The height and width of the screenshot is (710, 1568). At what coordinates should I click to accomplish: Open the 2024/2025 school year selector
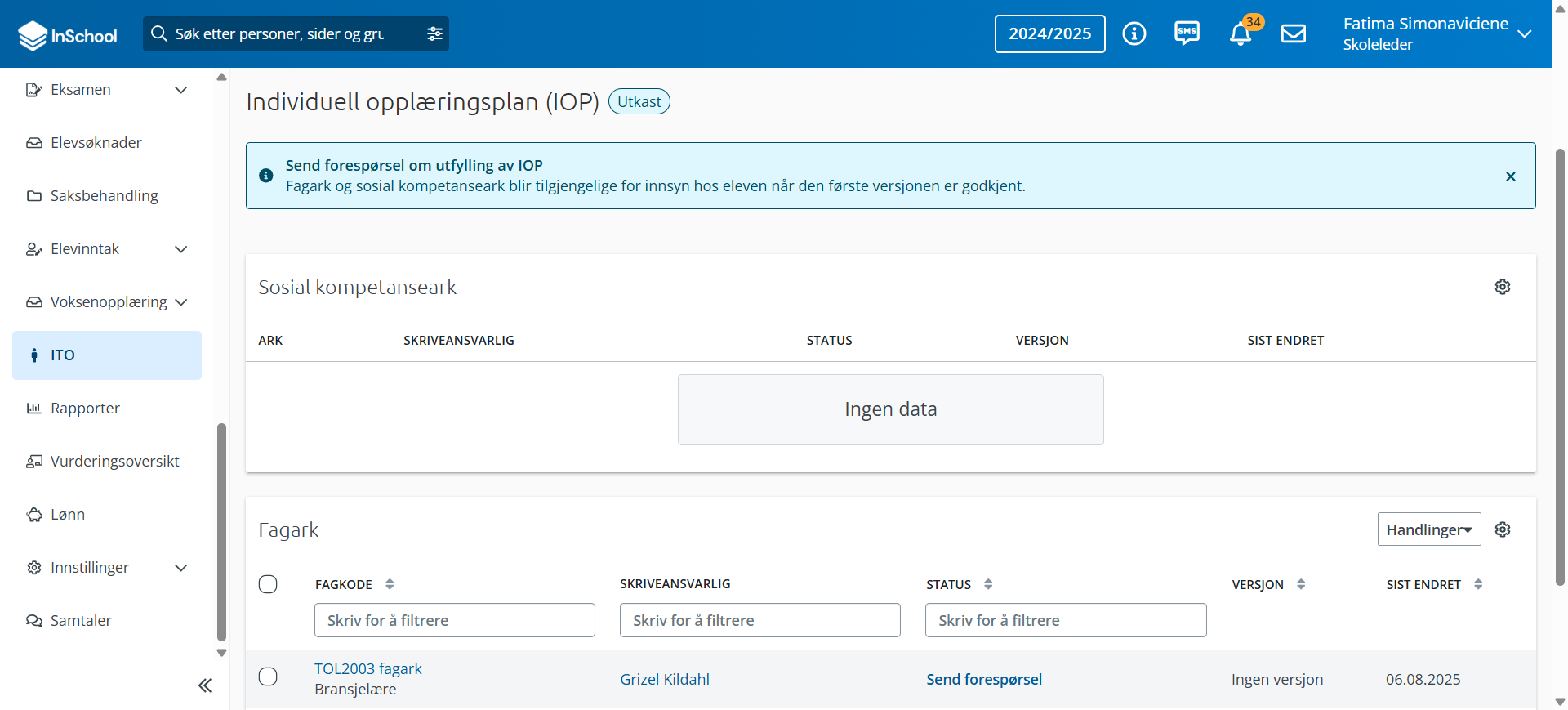pos(1049,33)
